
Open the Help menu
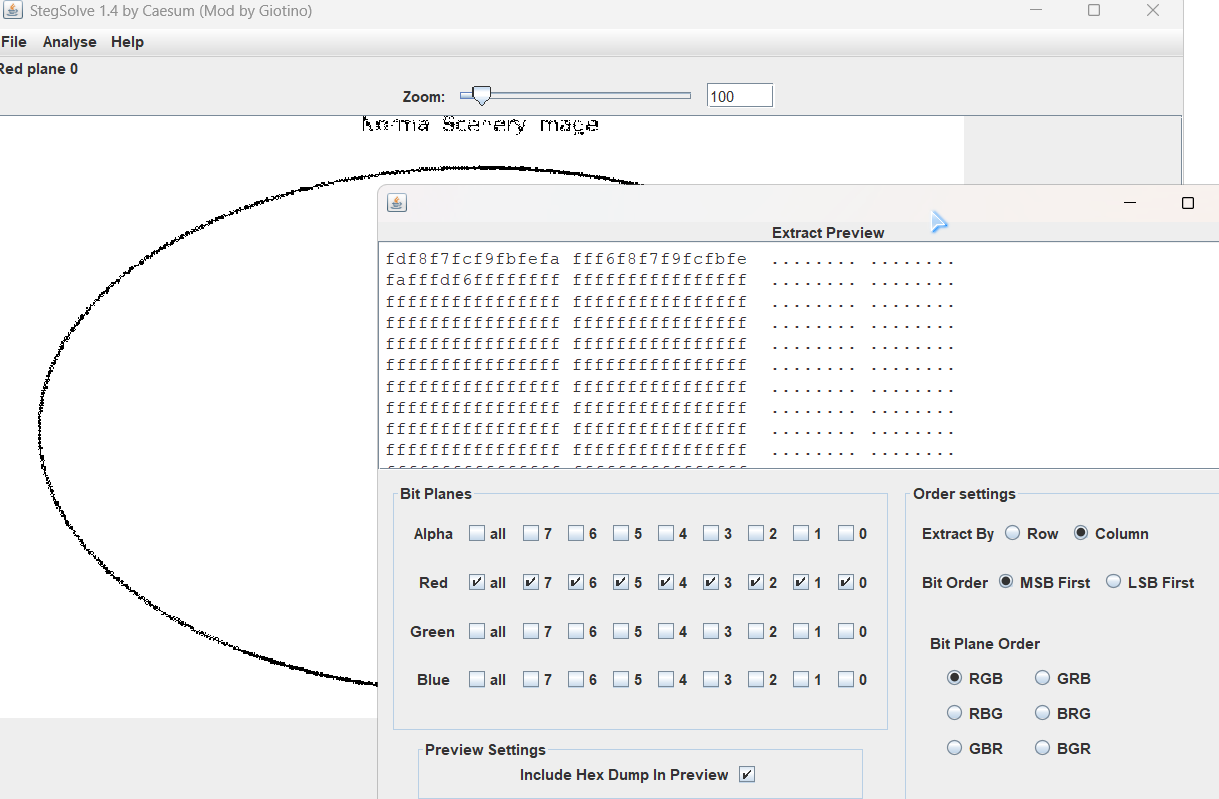click(x=127, y=42)
